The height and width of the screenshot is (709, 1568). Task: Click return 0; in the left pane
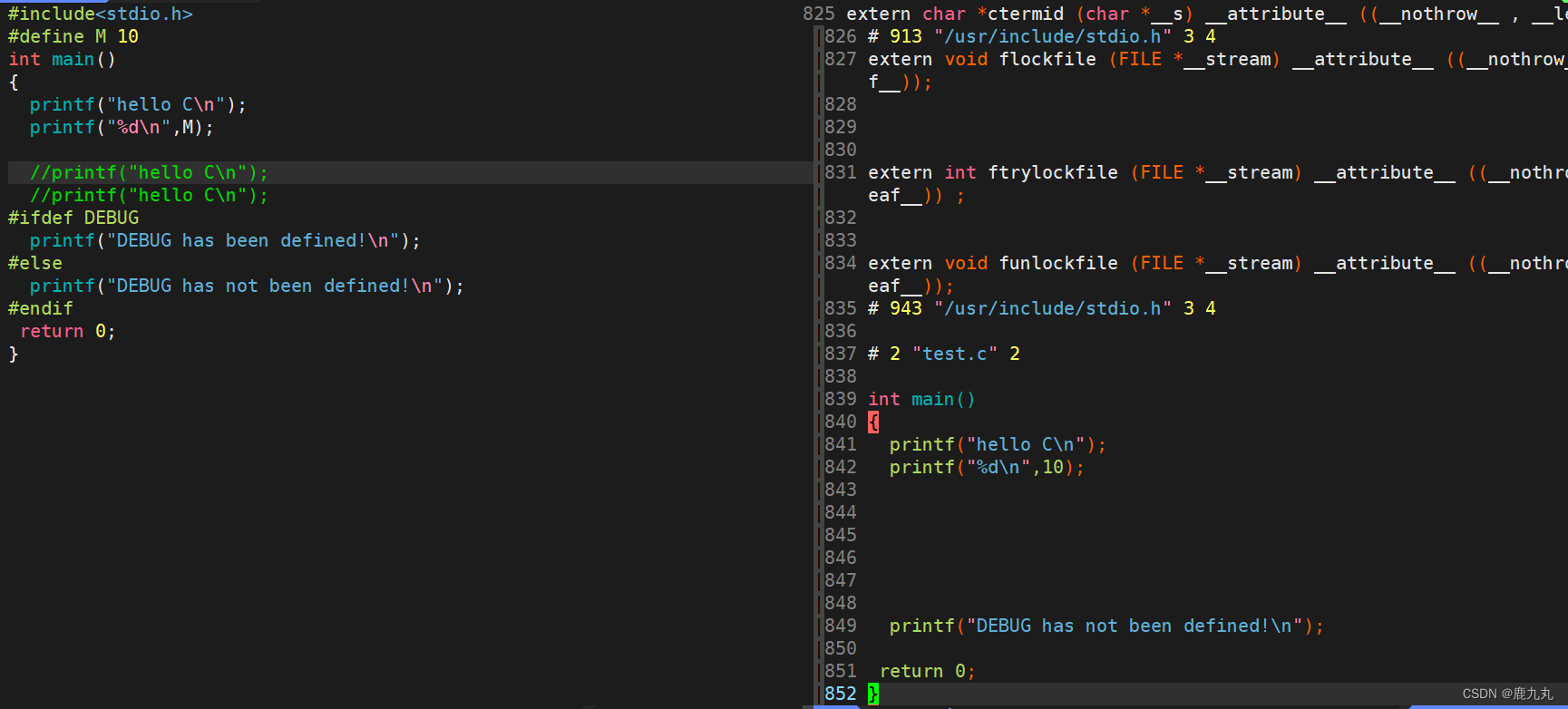(68, 331)
